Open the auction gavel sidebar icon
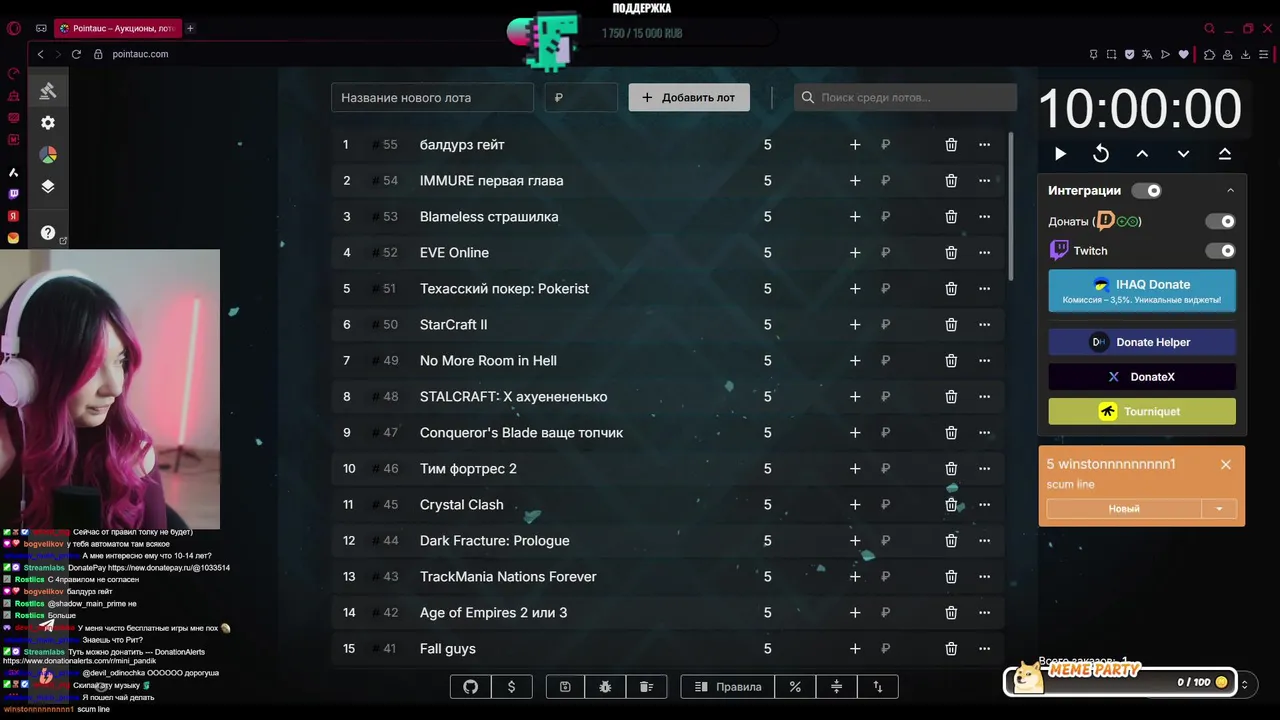 [48, 91]
